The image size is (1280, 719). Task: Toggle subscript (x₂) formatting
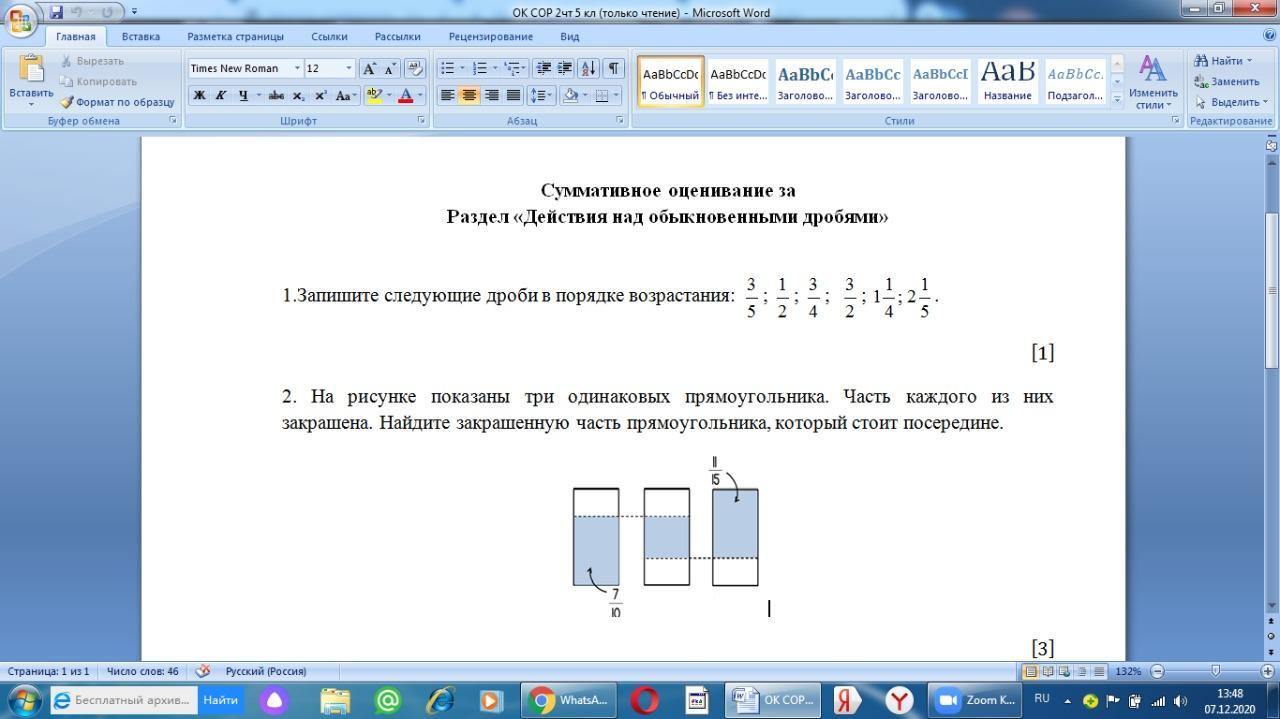pos(298,96)
